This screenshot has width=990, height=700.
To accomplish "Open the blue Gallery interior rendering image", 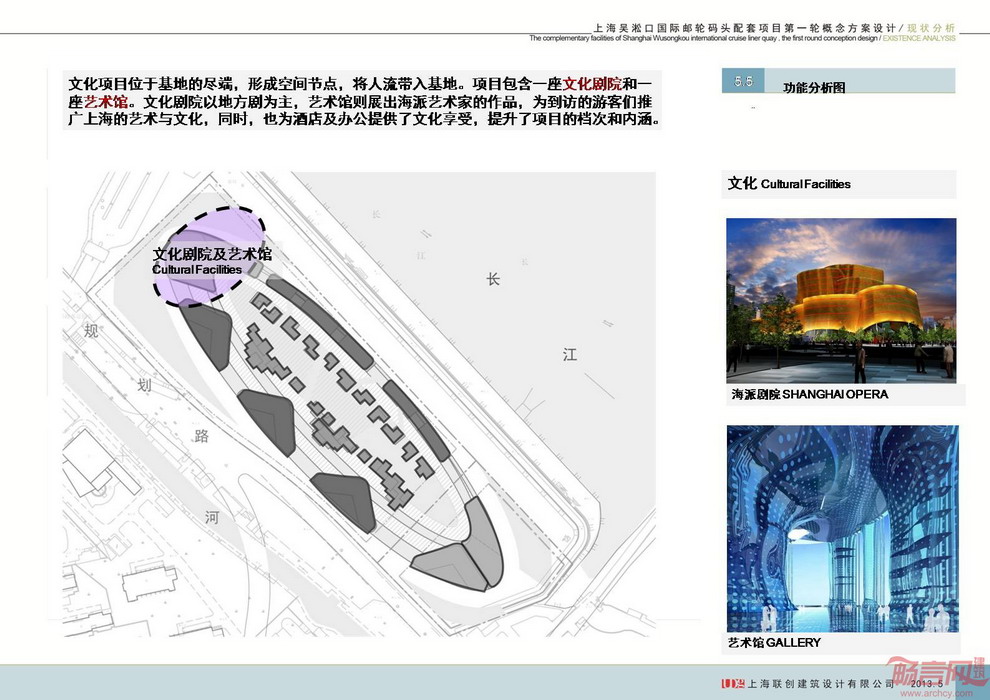I will tap(841, 527).
